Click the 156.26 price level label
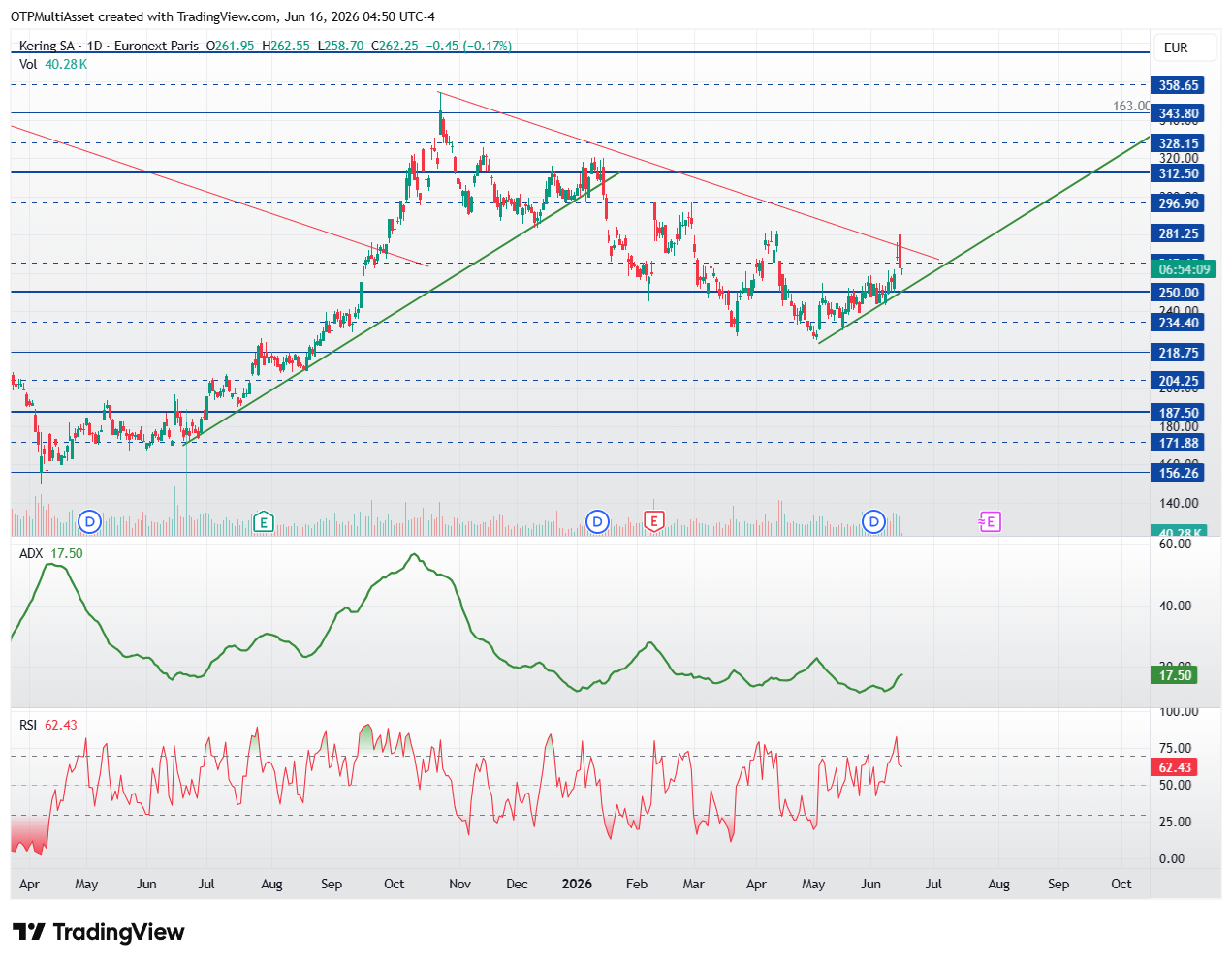1232x965 pixels. pyautogui.click(x=1178, y=473)
